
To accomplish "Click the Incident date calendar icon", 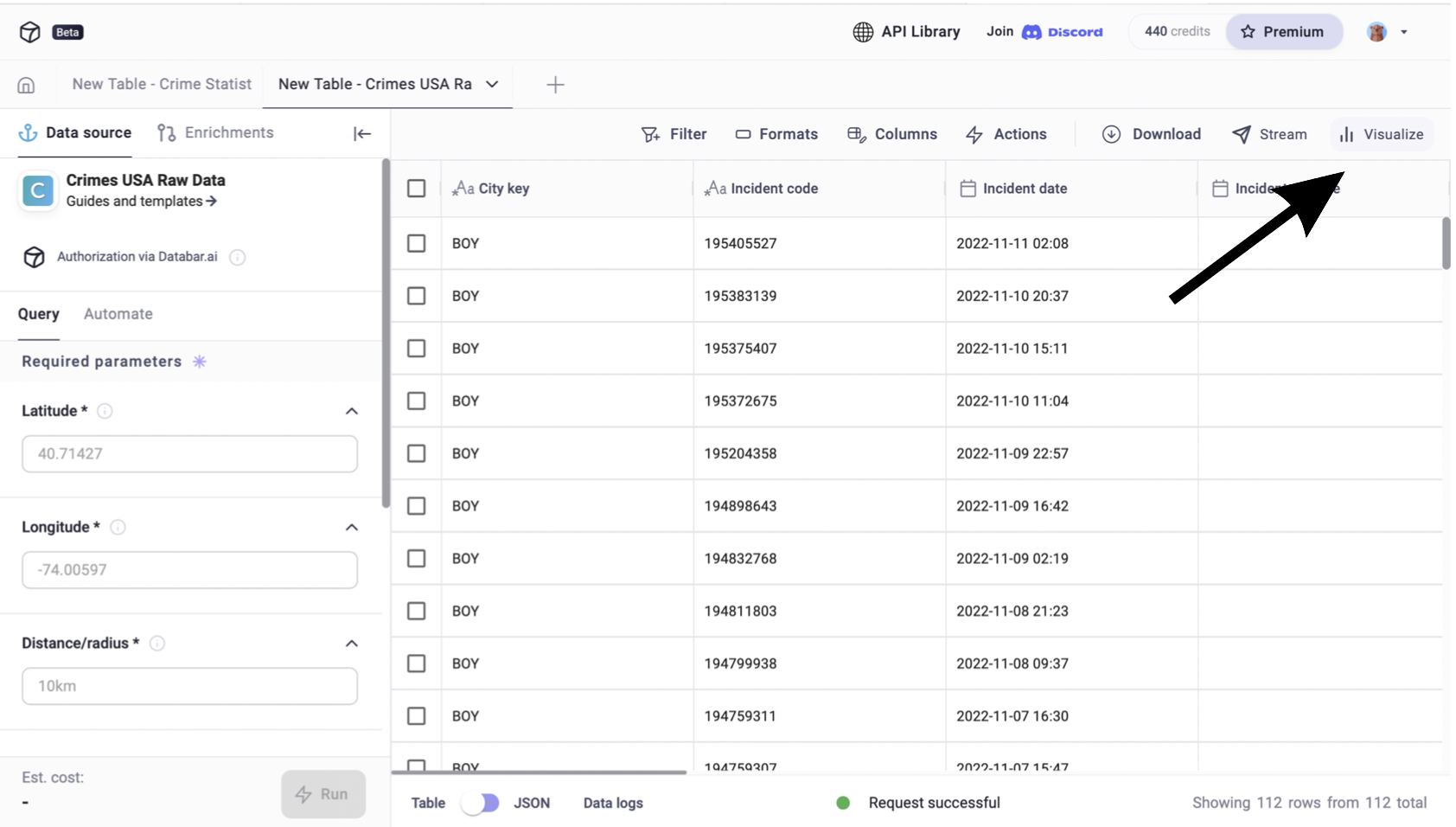I will coord(968,188).
